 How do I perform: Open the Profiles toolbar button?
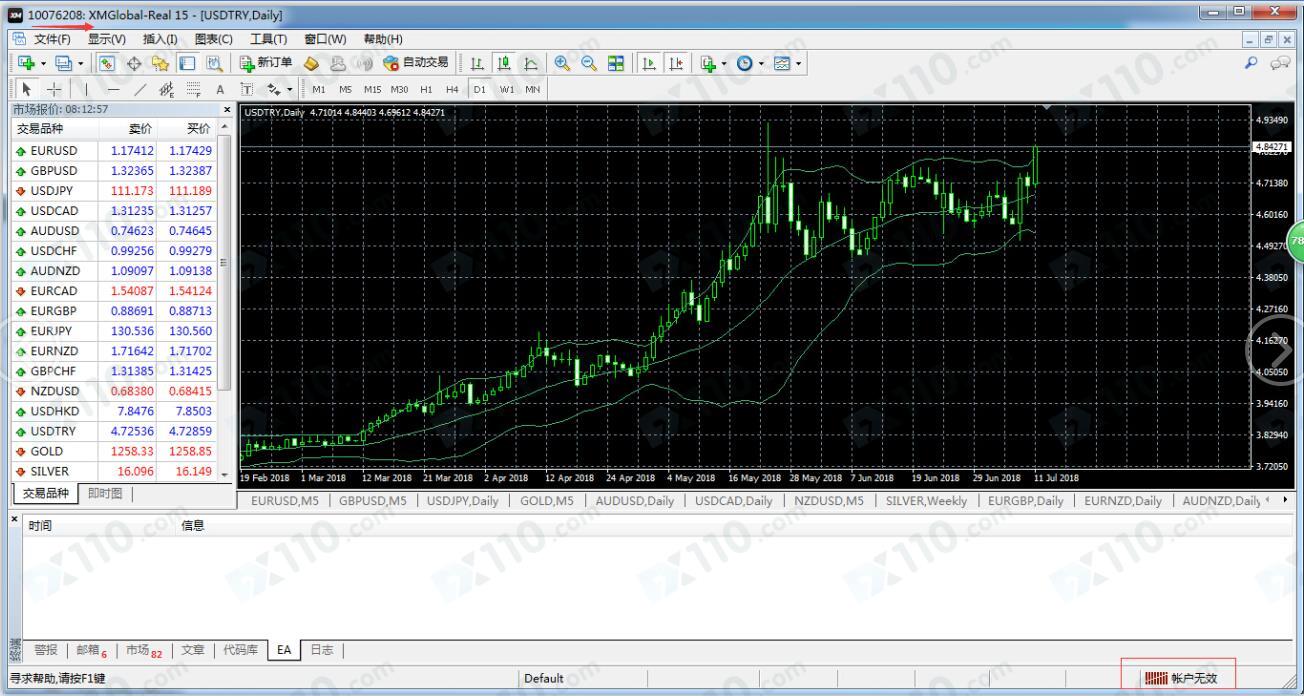(x=63, y=63)
